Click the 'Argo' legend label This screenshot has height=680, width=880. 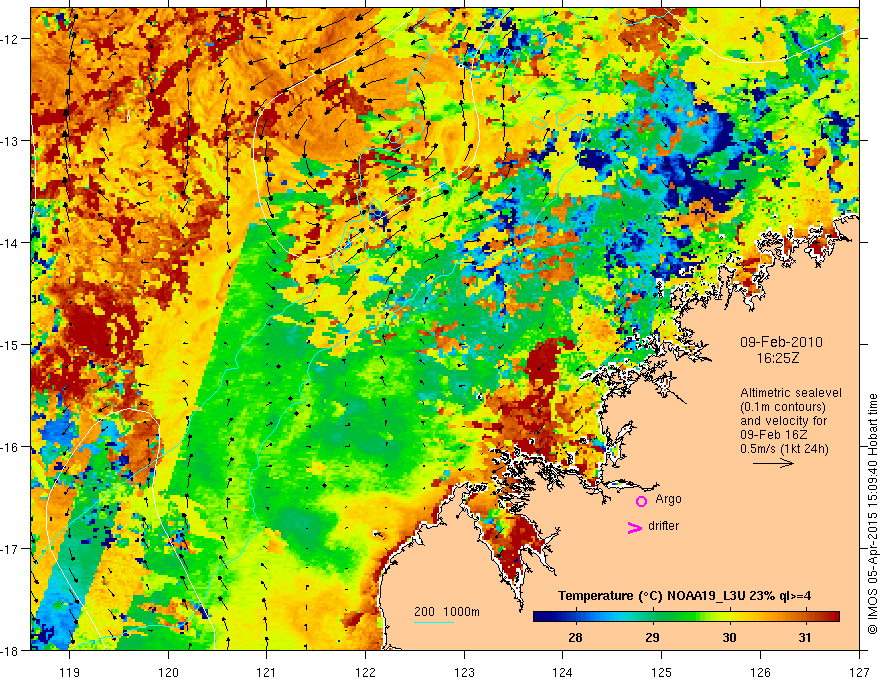coord(668,499)
